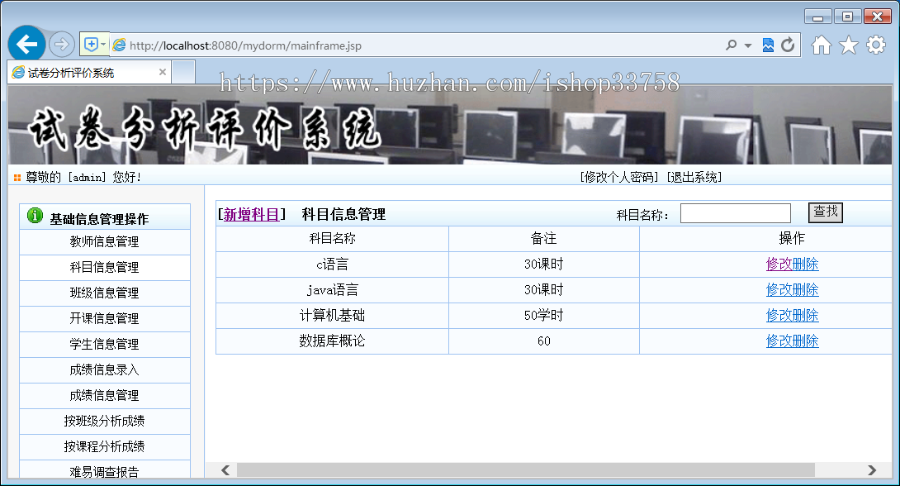Click the browser forward arrow button
900x486 pixels.
point(61,44)
